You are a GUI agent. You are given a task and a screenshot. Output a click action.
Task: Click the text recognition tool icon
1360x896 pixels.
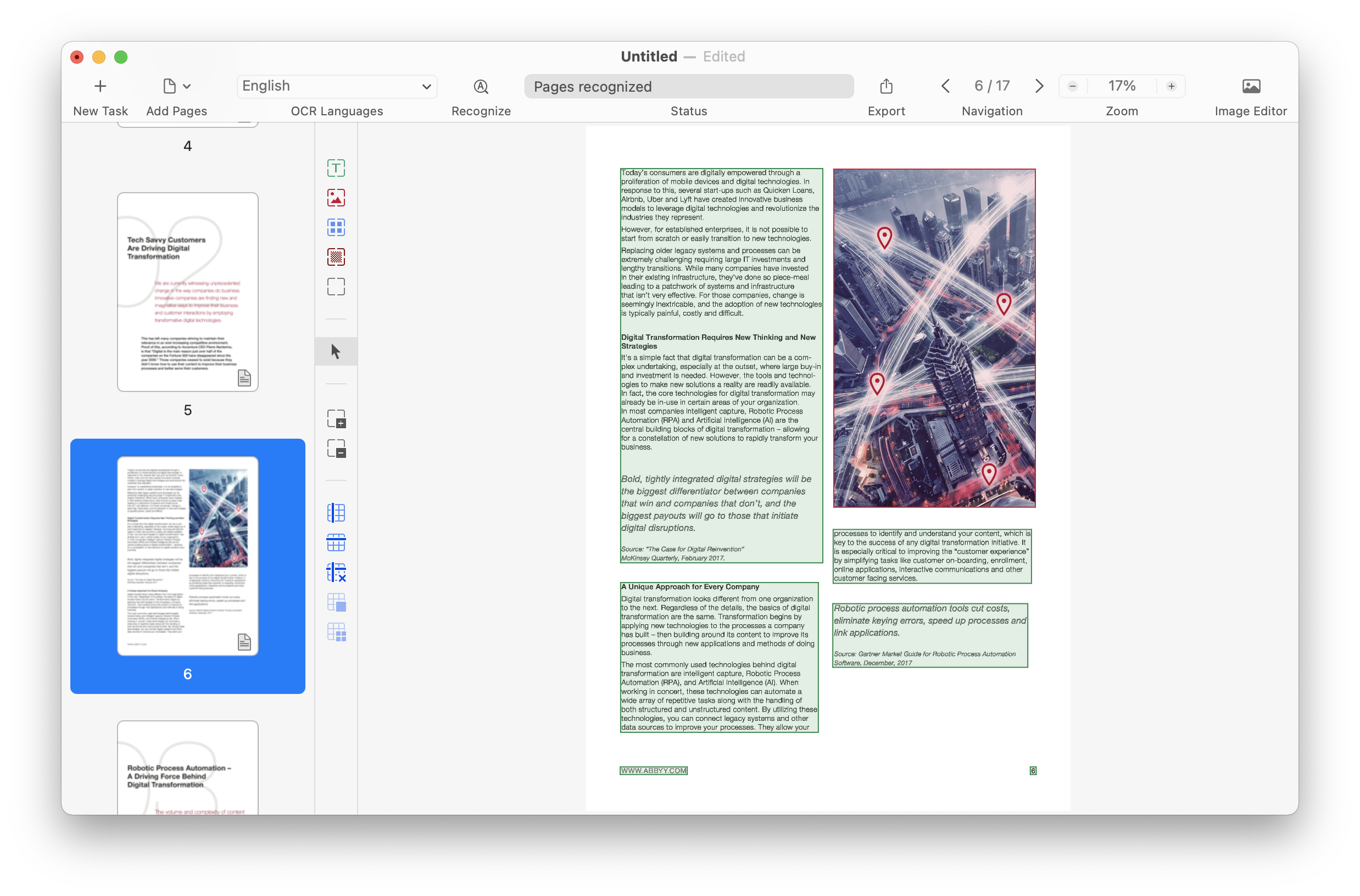[x=336, y=170]
